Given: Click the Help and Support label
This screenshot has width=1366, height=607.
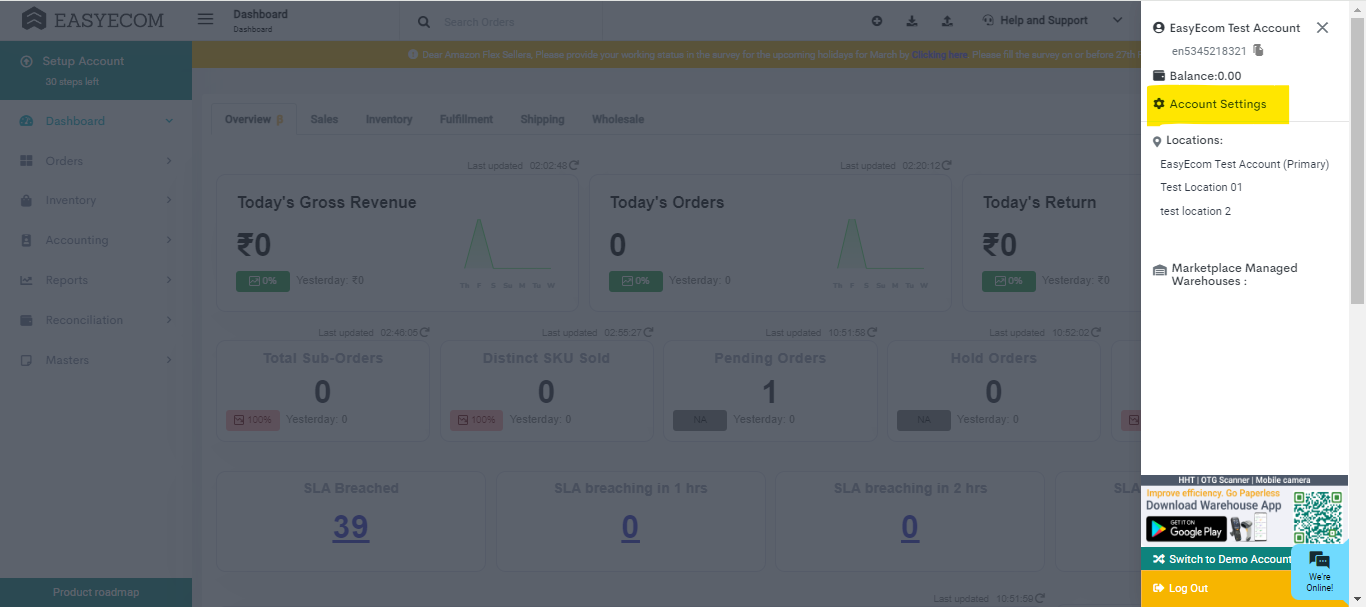Looking at the screenshot, I should pos(1044,20).
